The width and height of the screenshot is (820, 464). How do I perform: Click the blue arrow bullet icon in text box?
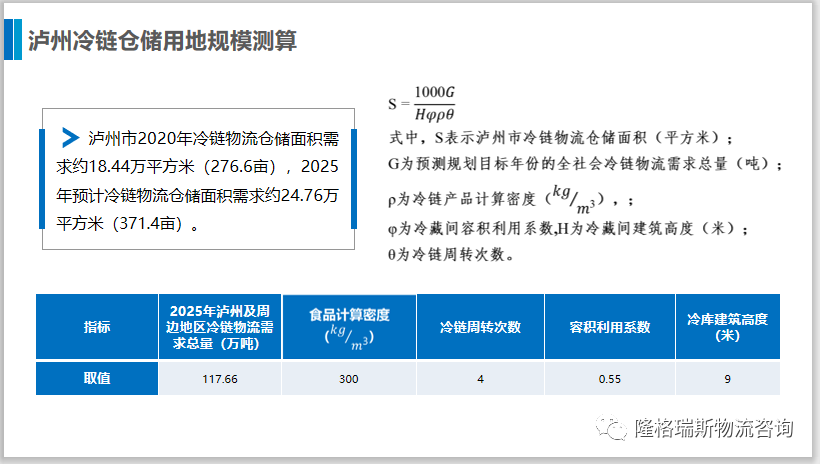click(70, 138)
